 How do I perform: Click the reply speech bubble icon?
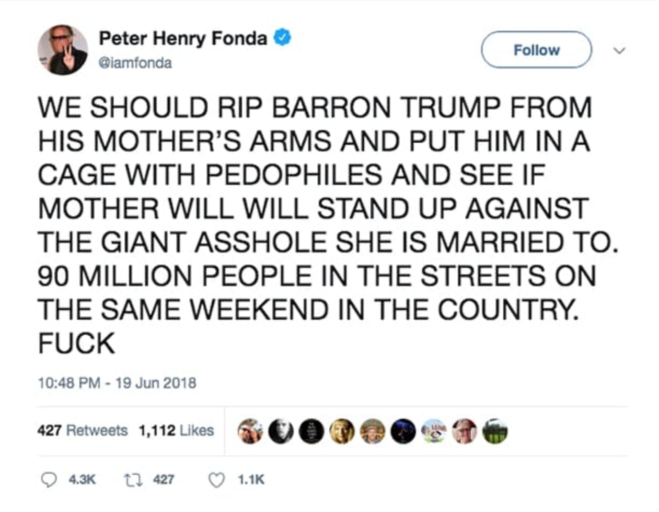(49, 480)
